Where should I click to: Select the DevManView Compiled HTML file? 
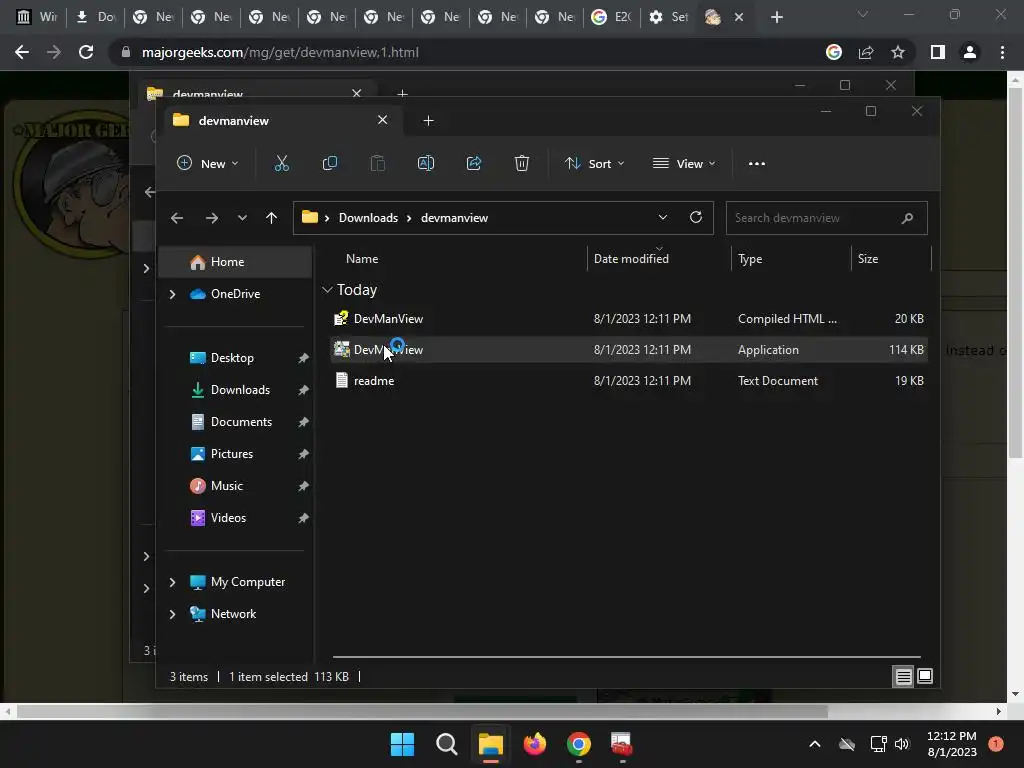[x=630, y=319]
